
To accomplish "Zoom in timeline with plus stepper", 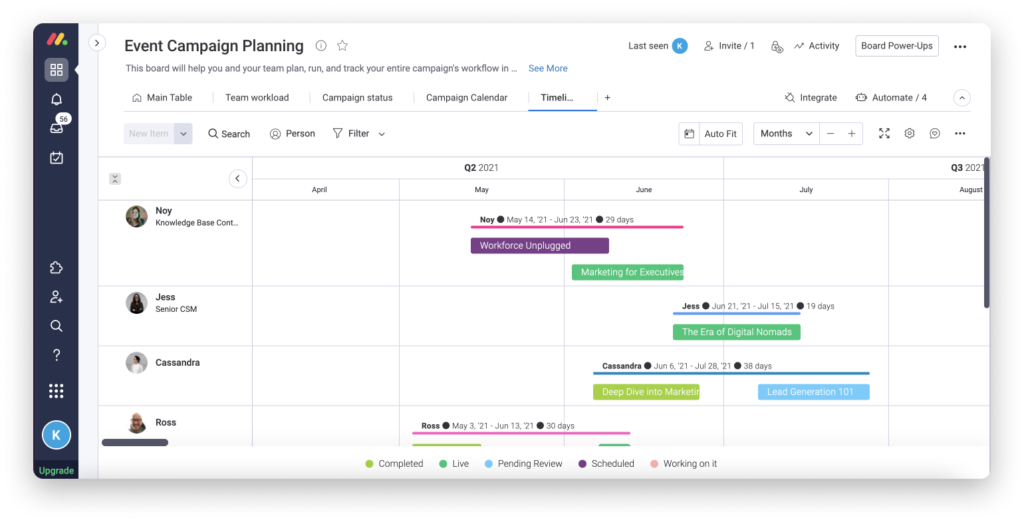I will [x=852, y=134].
